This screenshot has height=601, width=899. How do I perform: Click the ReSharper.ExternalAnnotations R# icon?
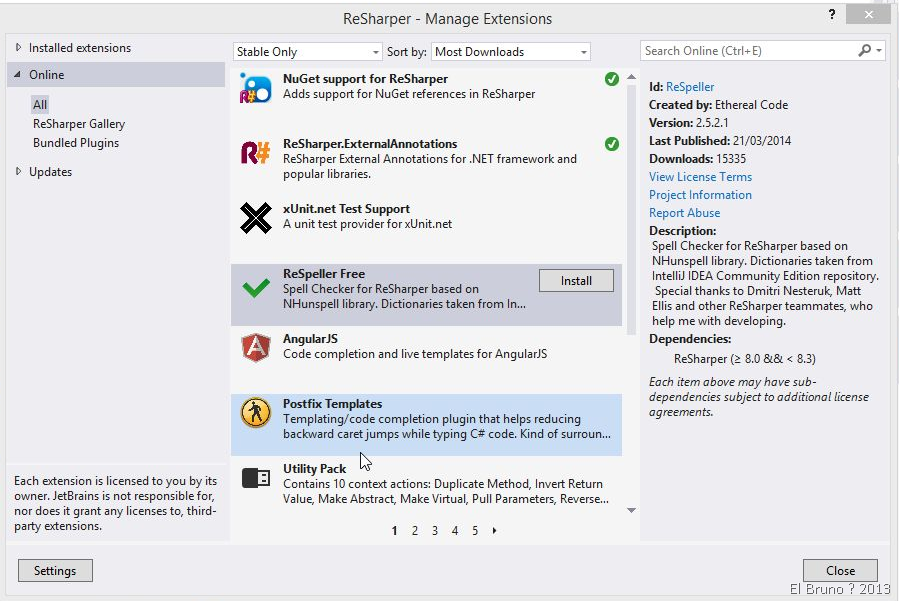256,153
